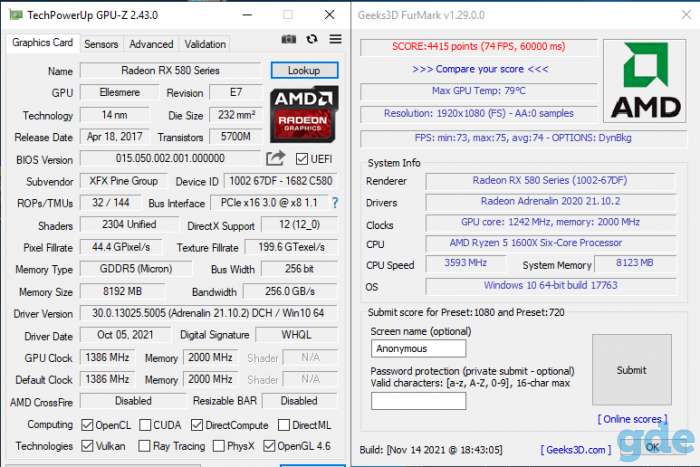
Task: Switch to the Graphics Card tab
Action: 42,43
